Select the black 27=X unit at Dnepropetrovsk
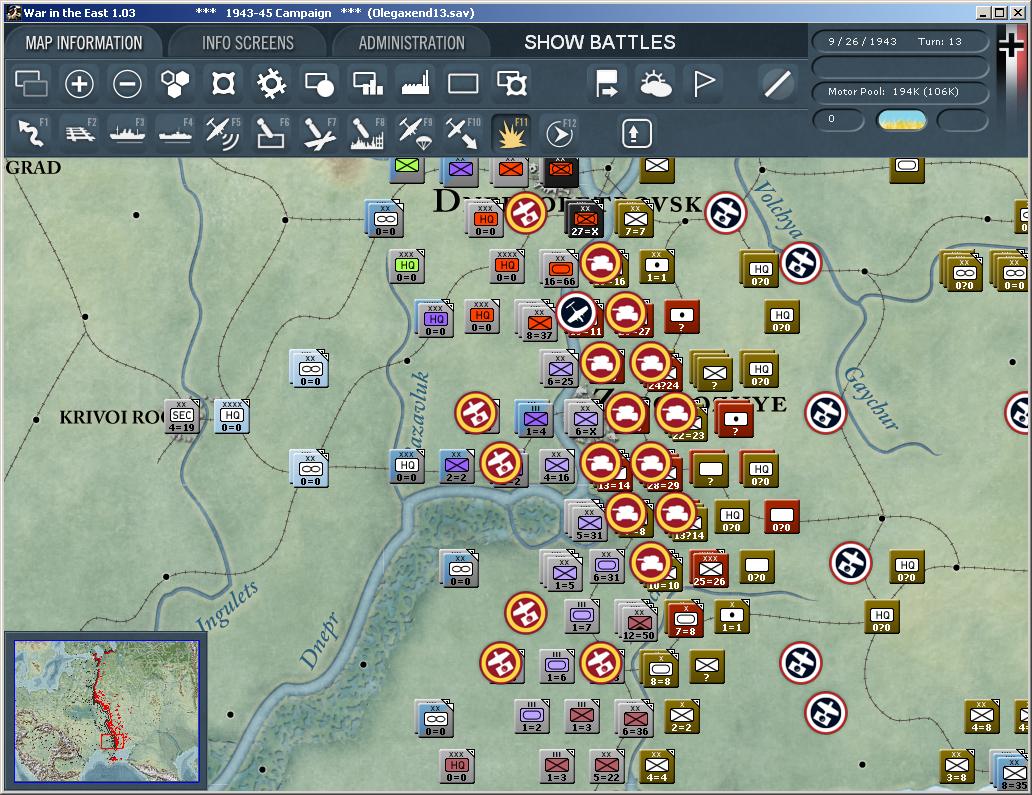Screen dimensions: 1032x795 coord(585,220)
